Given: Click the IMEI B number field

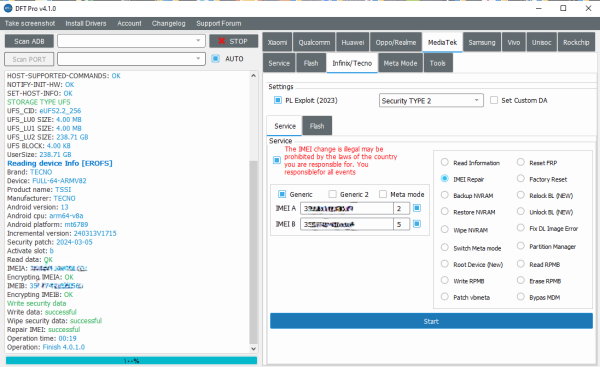Looking at the screenshot, I should point(347,224).
